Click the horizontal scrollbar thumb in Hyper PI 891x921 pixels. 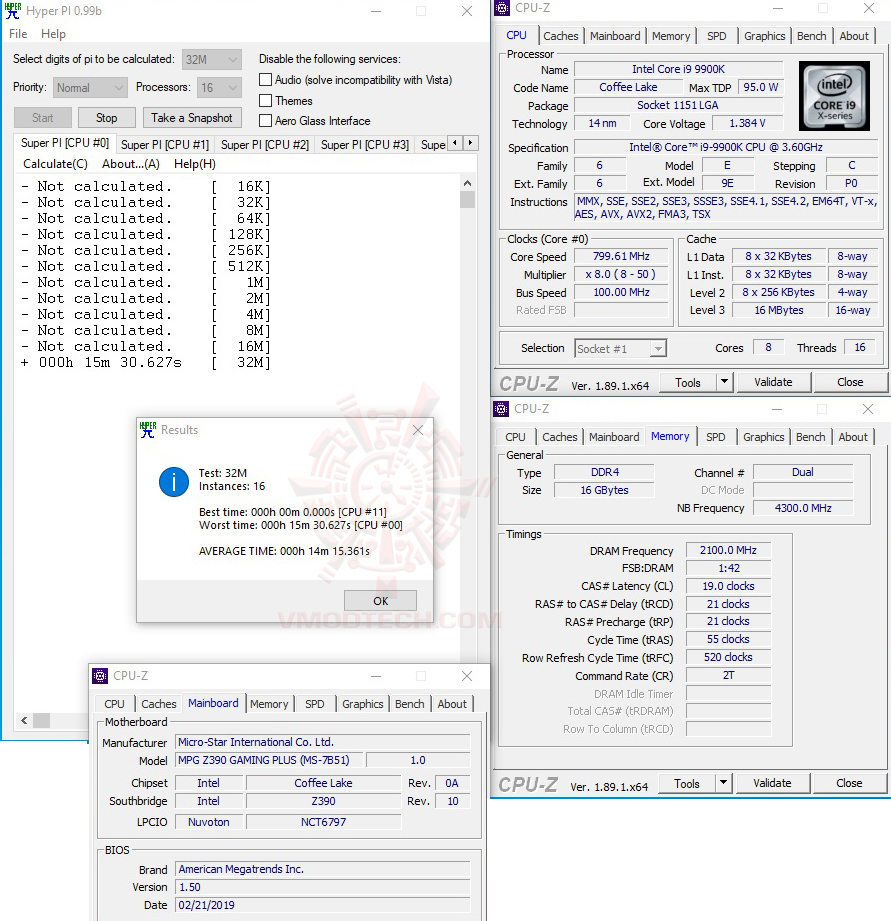(41, 720)
